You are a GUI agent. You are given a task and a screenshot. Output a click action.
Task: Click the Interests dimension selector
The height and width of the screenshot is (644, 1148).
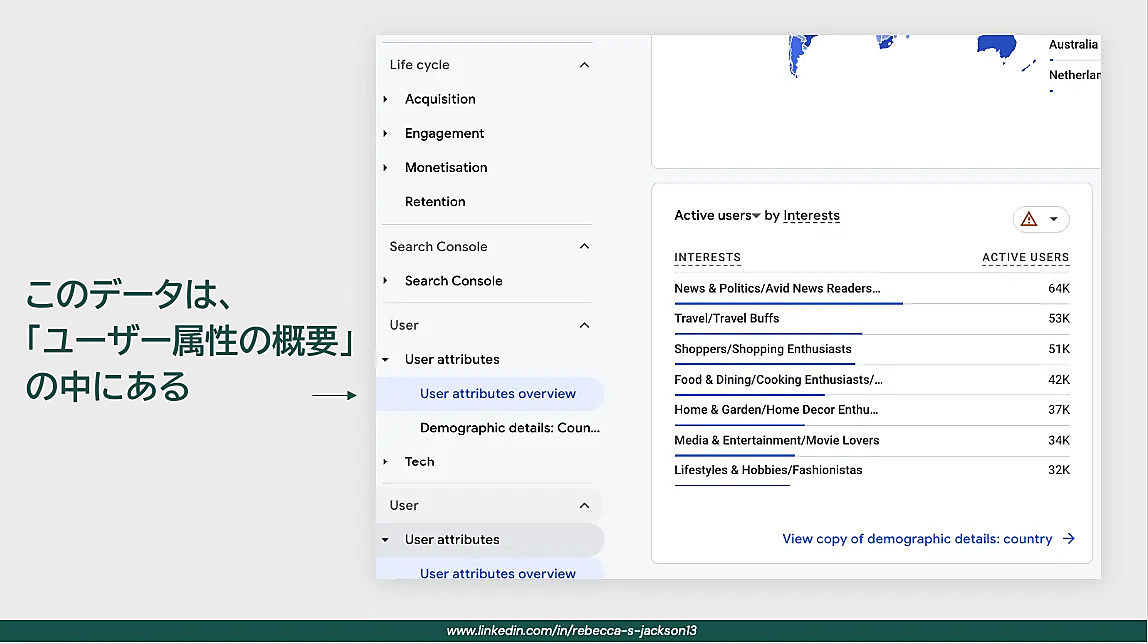[811, 216]
